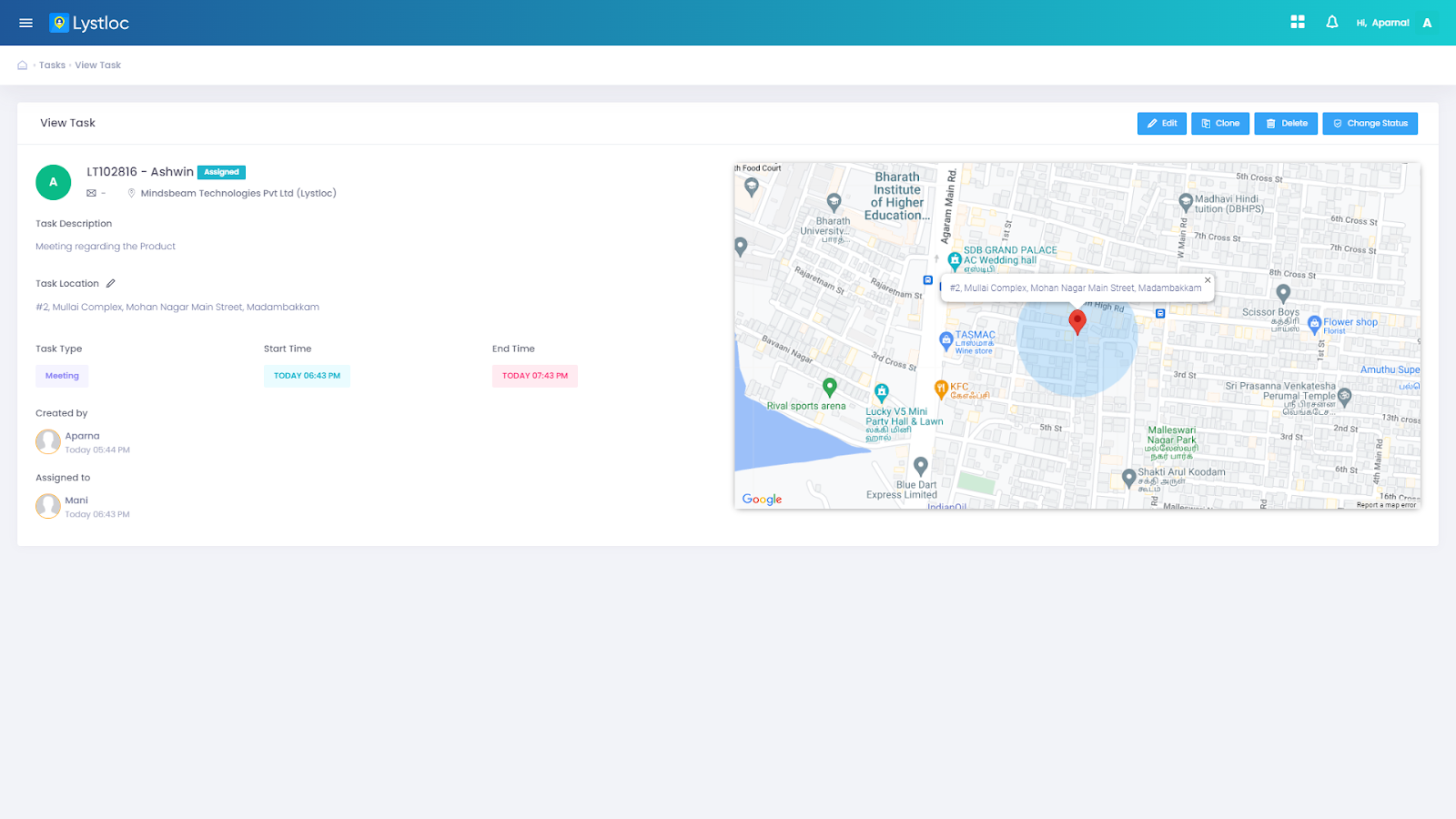
Task: Click the end time TODAY 07:43 PM
Action: (x=535, y=376)
